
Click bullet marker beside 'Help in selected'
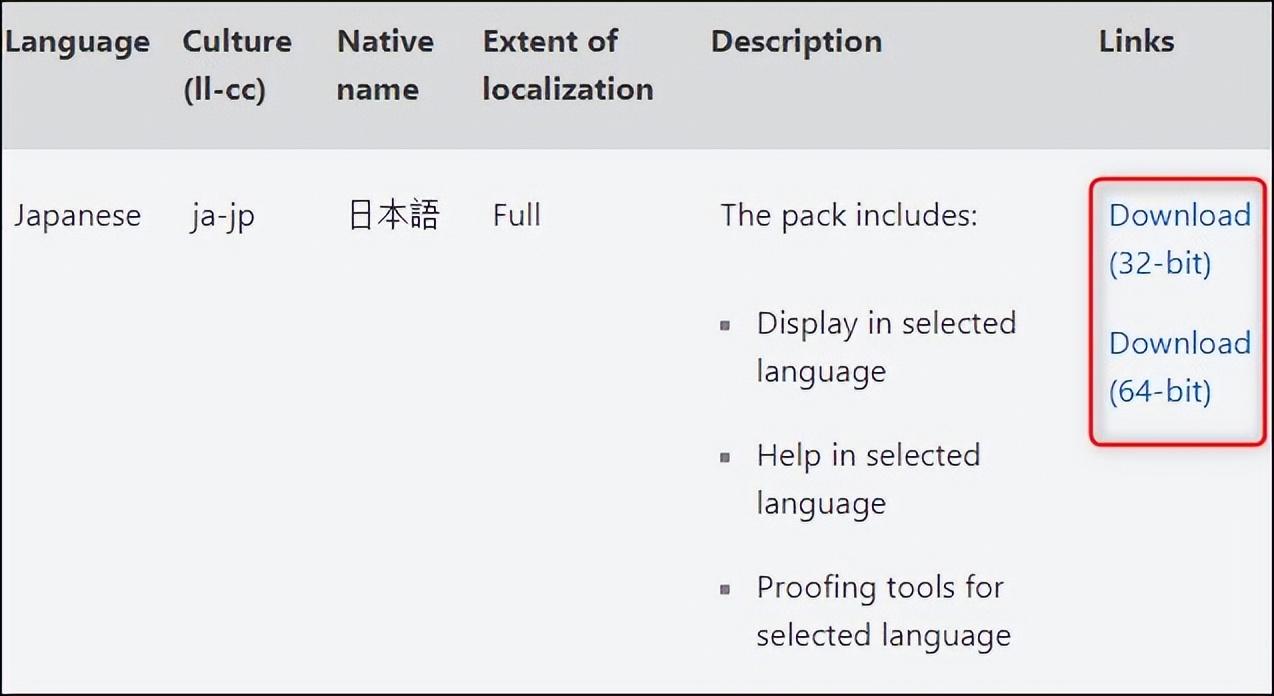(x=726, y=457)
